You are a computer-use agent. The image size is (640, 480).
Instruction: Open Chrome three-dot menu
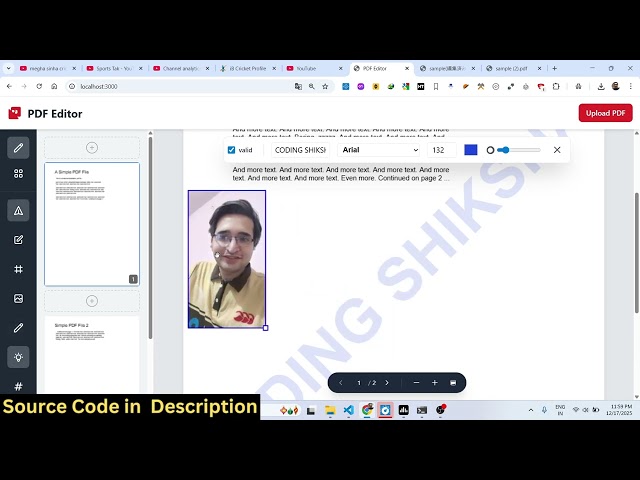631,87
